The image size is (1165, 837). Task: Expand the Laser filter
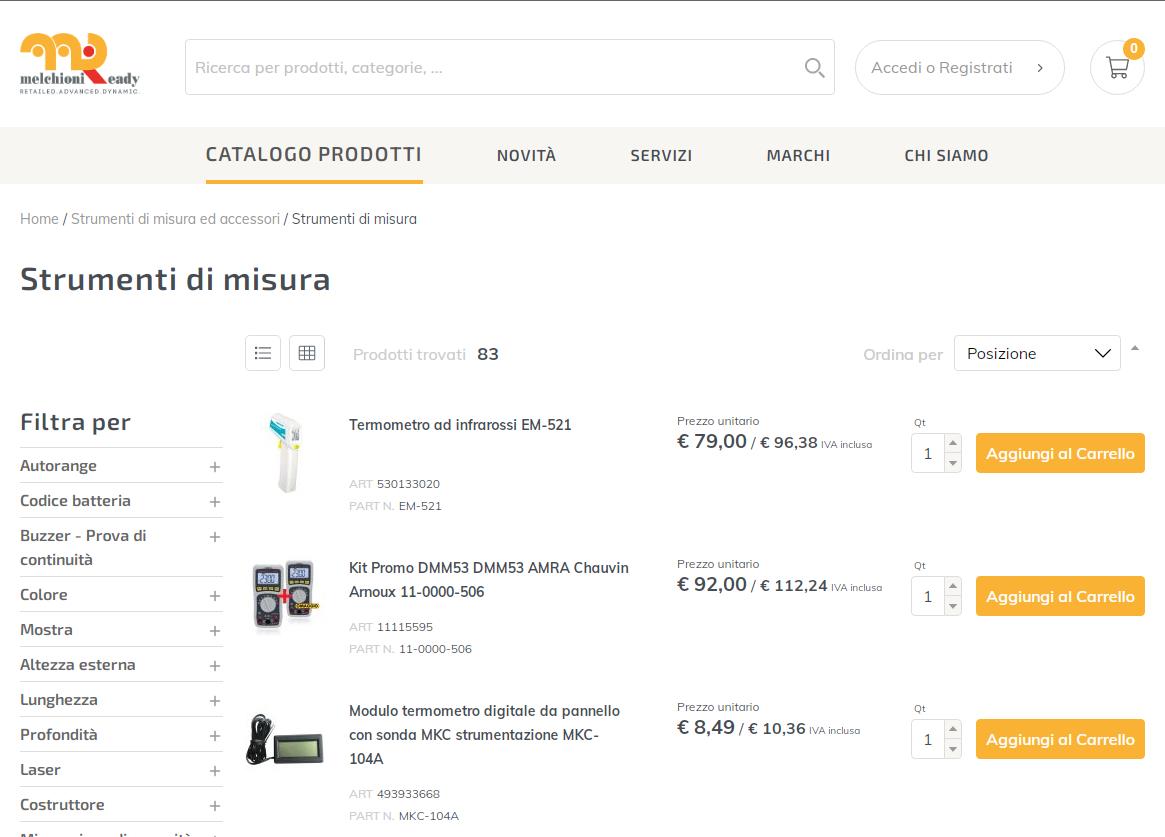coord(214,771)
